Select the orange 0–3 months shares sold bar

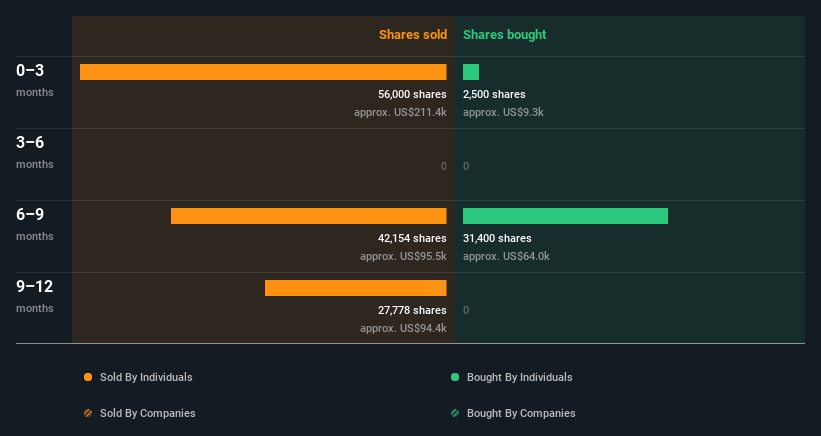263,72
